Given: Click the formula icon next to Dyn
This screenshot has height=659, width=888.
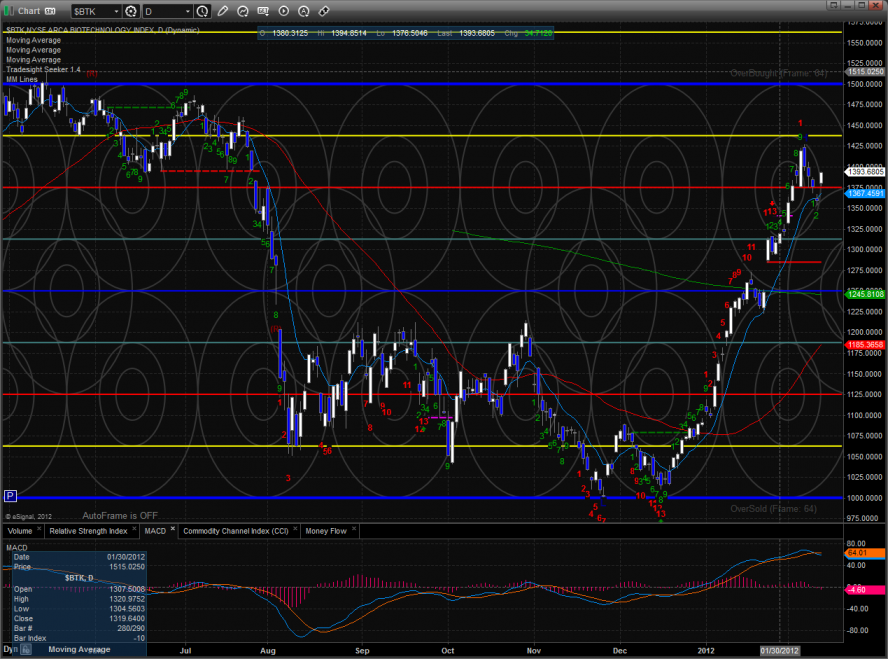Looking at the screenshot, I should tap(26, 650).
